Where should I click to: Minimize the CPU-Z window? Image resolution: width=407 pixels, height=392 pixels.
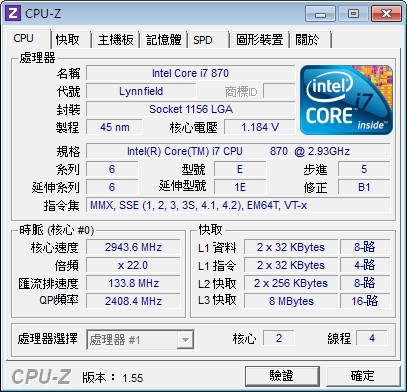click(x=321, y=14)
